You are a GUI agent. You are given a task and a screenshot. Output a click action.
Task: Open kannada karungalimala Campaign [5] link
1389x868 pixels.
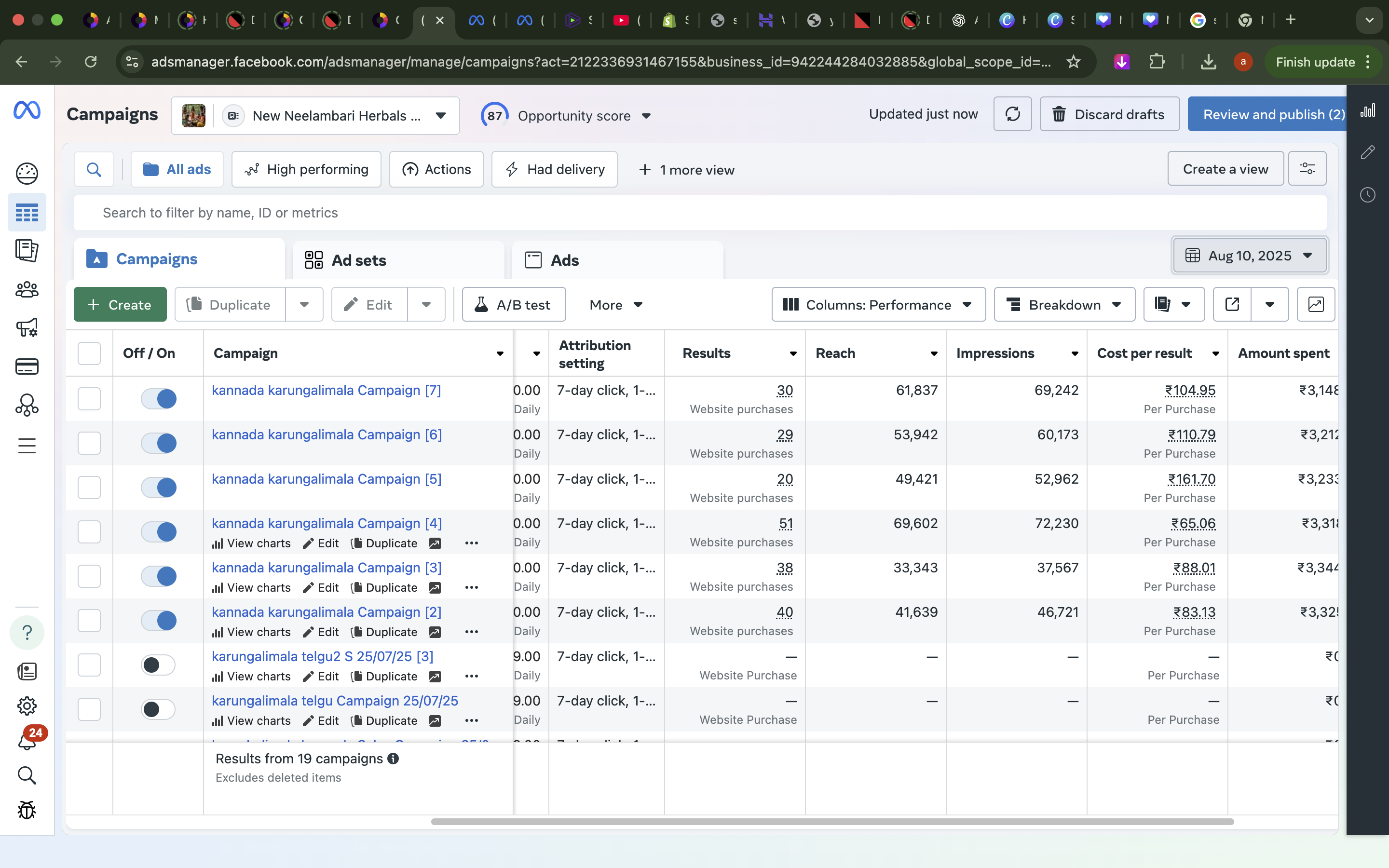point(326,479)
